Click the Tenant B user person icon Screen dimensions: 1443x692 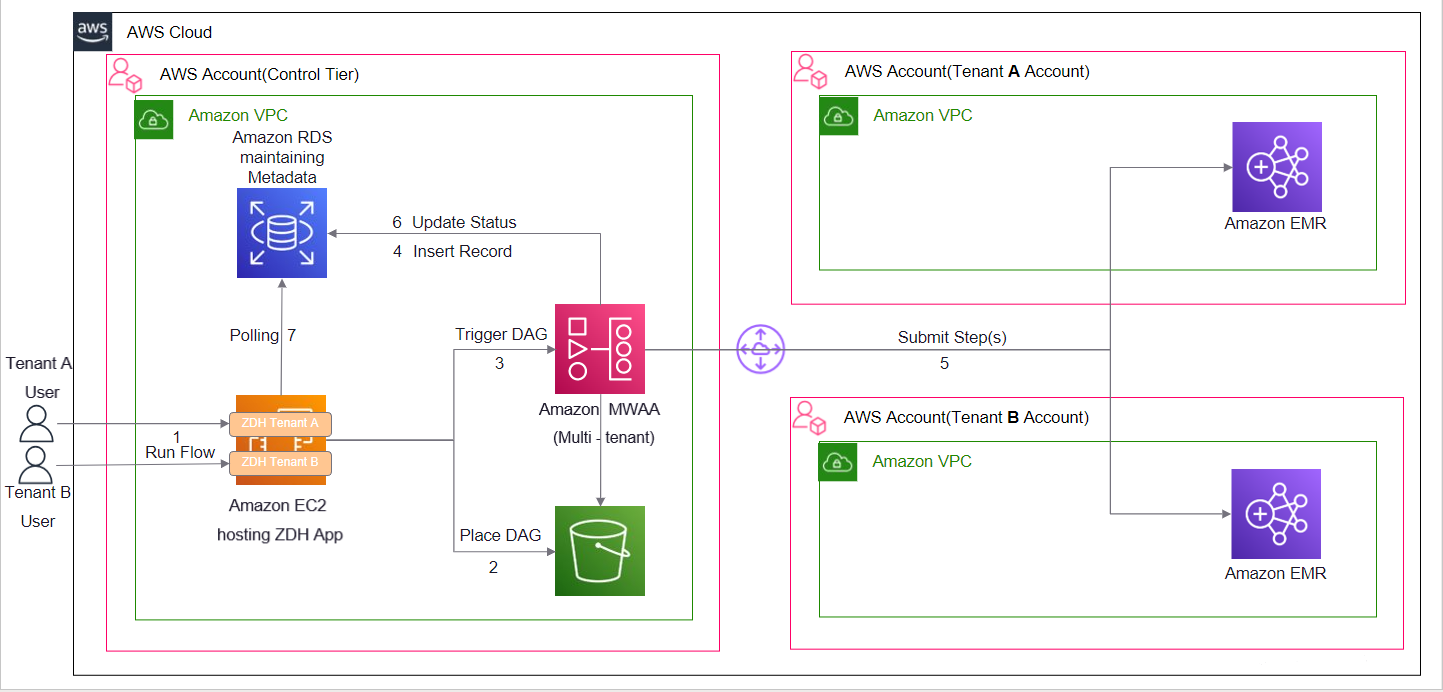[37, 465]
